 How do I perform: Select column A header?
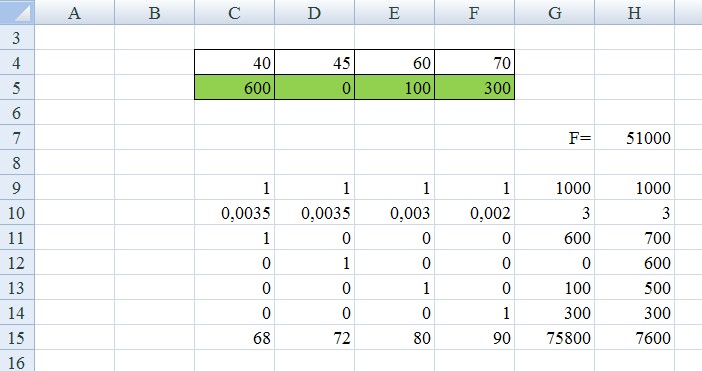point(74,12)
